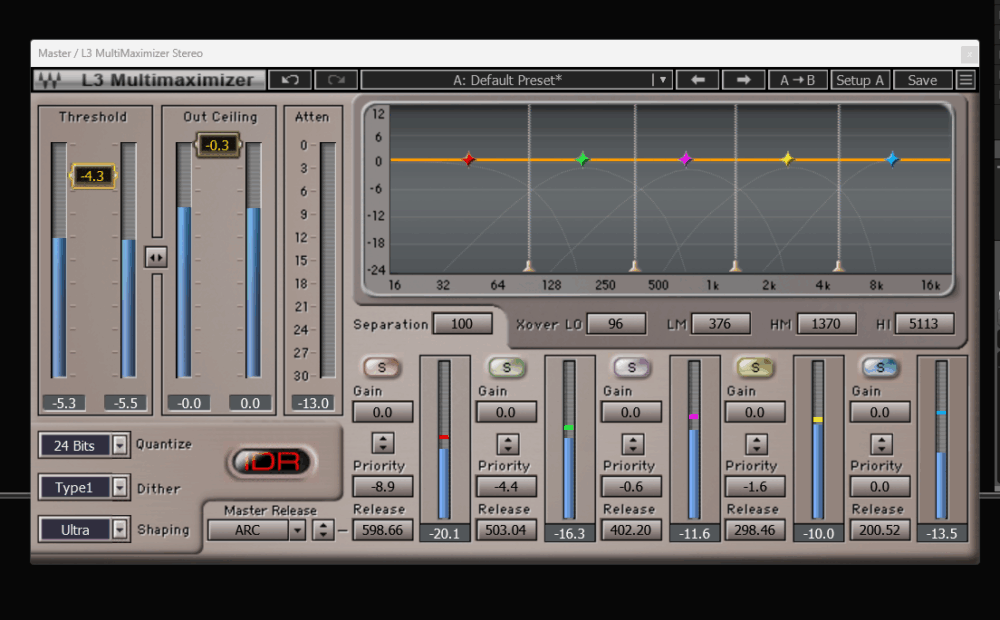Viewport: 1000px width, 620px height.
Task: Click the Xover LO frequency field 96
Action: pyautogui.click(x=616, y=324)
